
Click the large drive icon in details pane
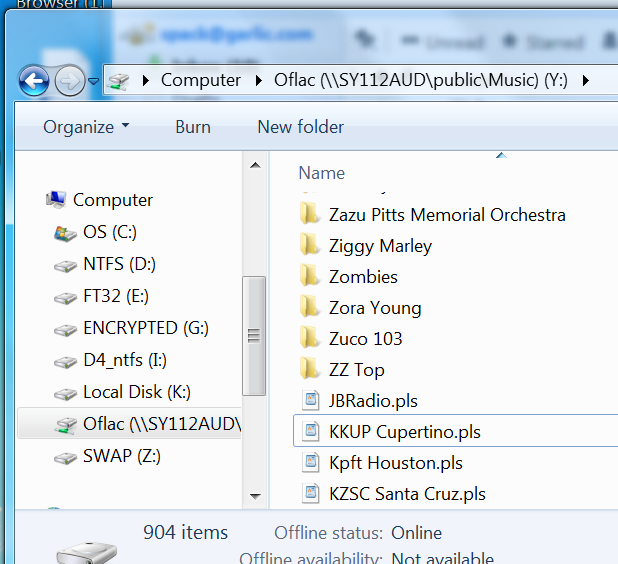tap(87, 553)
